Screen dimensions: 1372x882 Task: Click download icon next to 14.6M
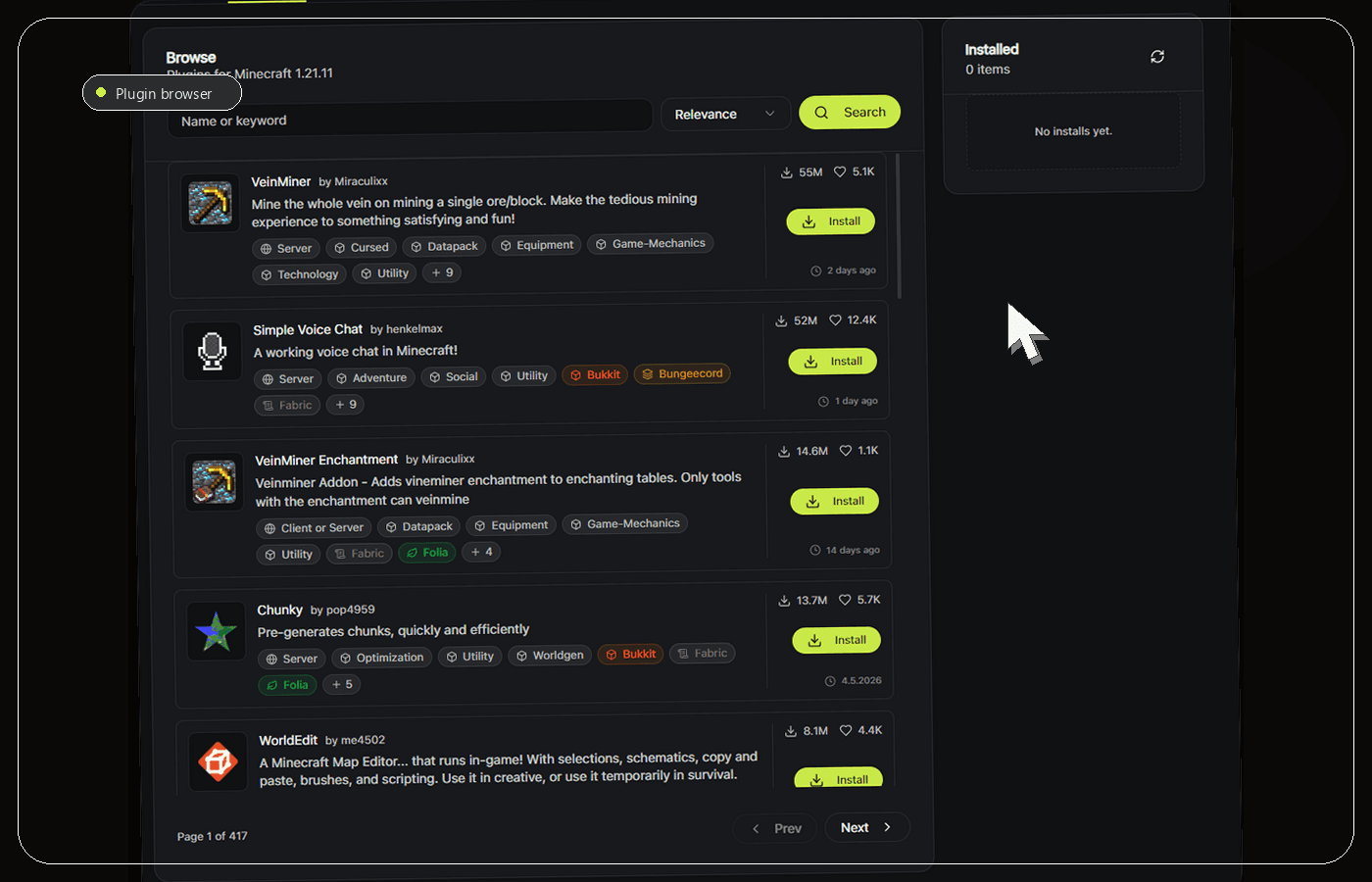[x=784, y=452]
